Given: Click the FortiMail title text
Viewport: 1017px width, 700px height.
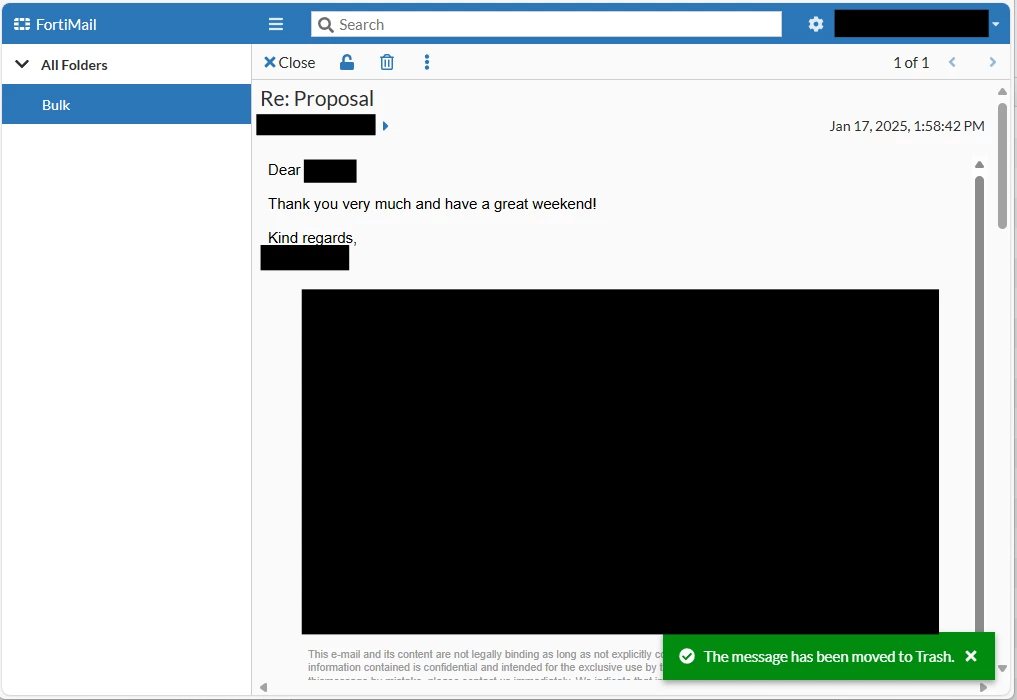Looking at the screenshot, I should pyautogui.click(x=66, y=25).
